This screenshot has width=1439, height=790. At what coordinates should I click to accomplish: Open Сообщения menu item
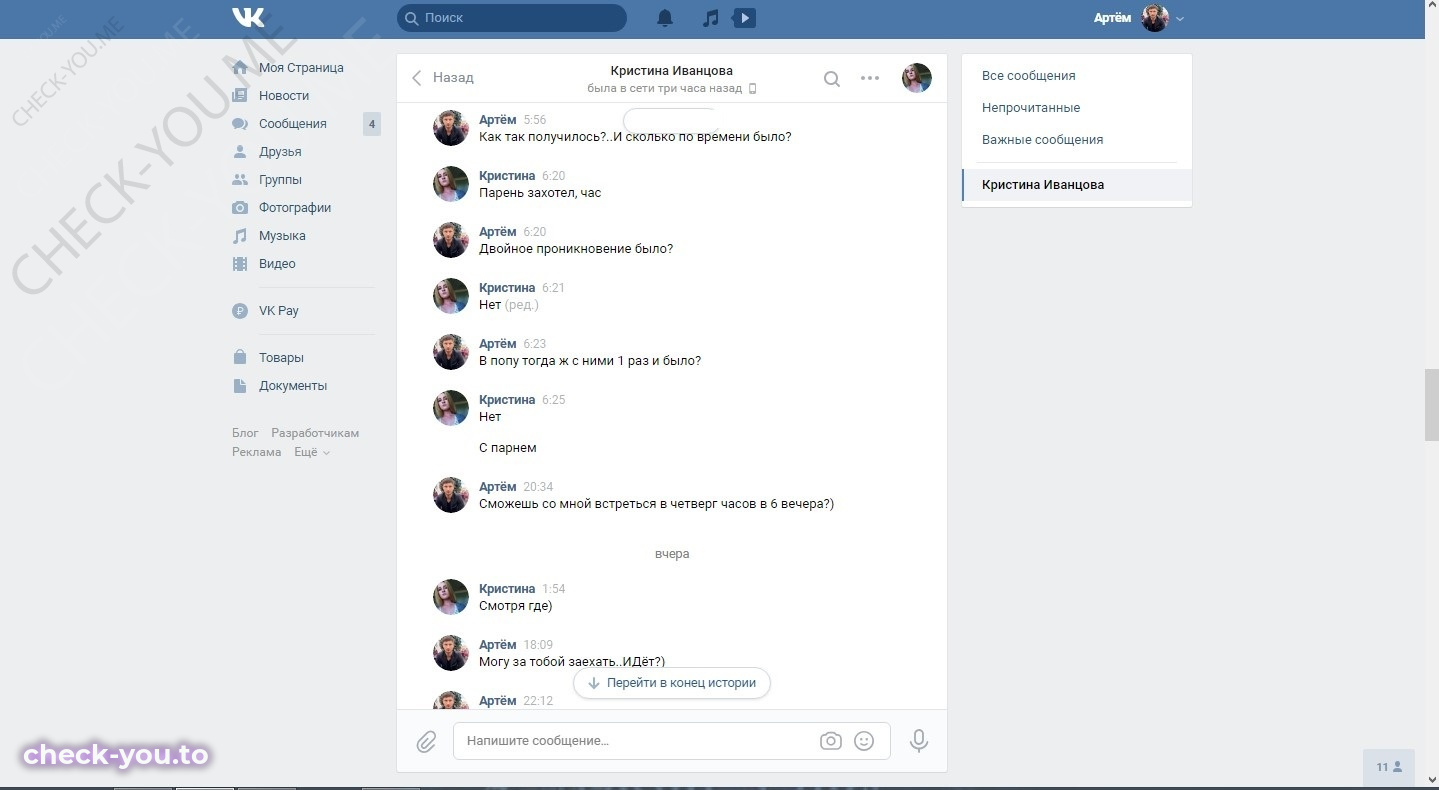click(x=293, y=124)
